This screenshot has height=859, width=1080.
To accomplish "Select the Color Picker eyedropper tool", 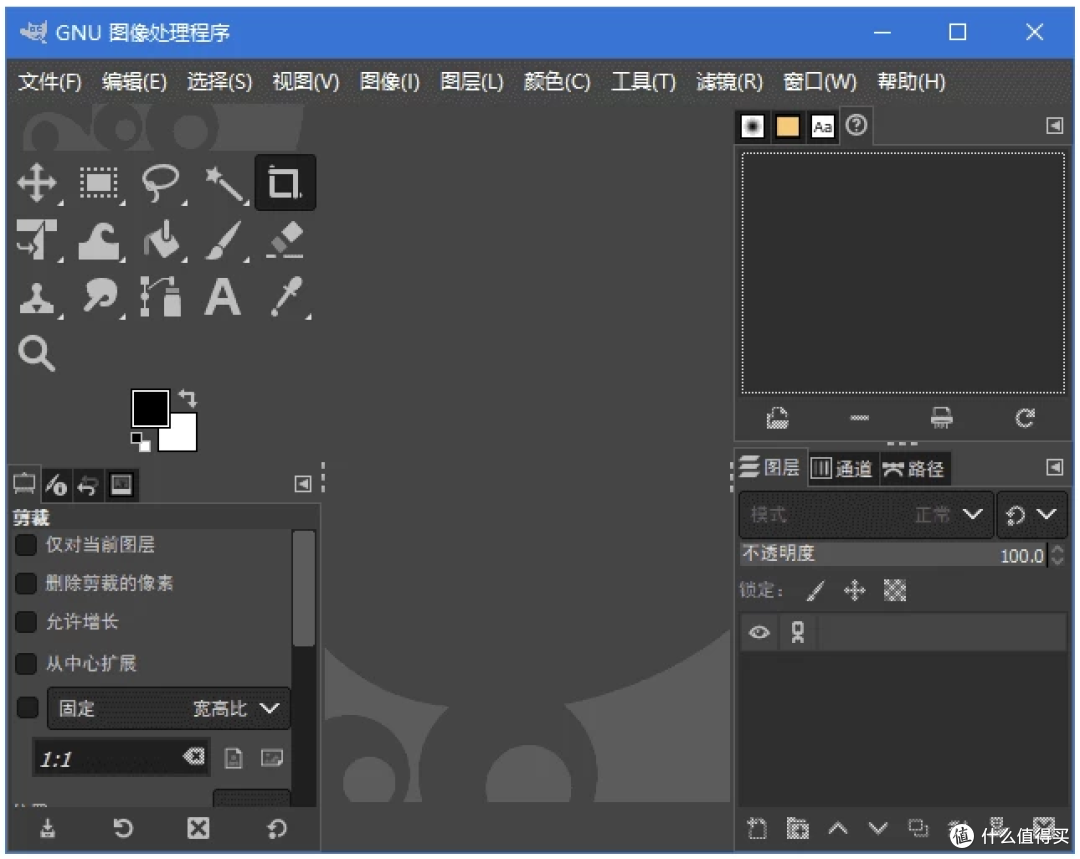I will (287, 297).
